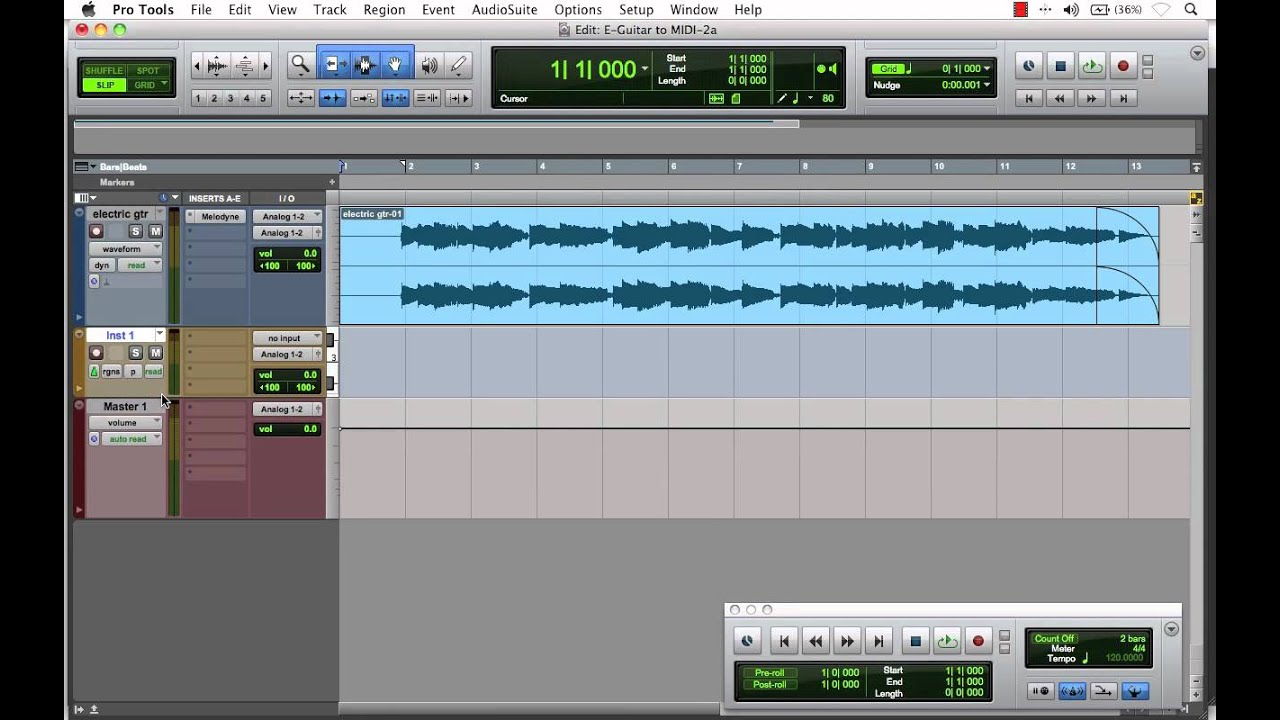Image resolution: width=1280 pixels, height=720 pixels.
Task: Enable Shuffle edit mode
Action: (x=104, y=71)
